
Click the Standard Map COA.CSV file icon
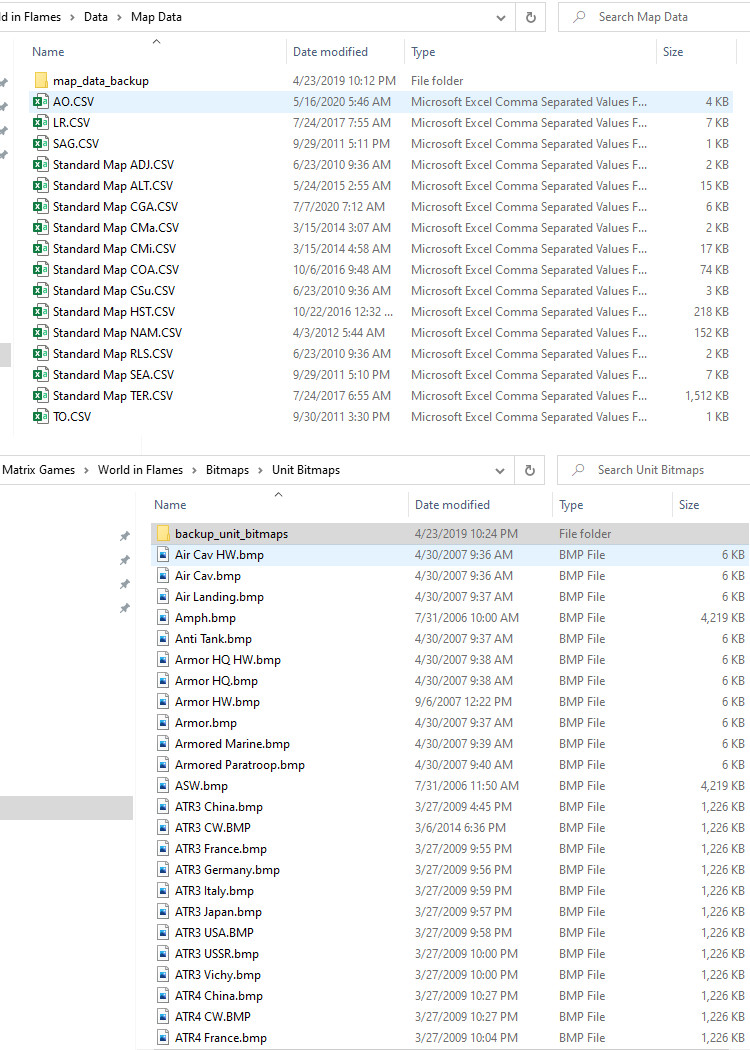[x=41, y=270]
